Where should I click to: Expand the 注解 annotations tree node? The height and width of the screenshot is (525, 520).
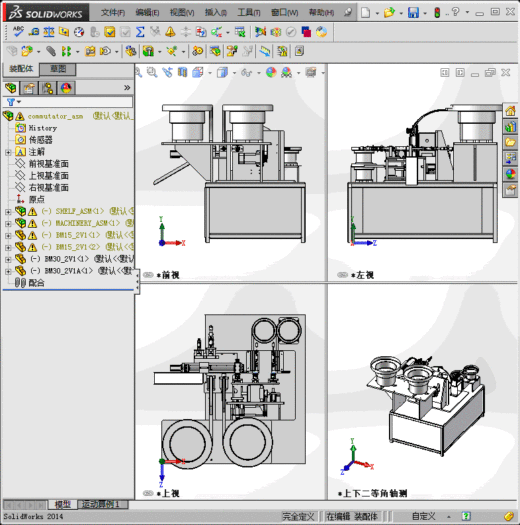[x=8, y=152]
